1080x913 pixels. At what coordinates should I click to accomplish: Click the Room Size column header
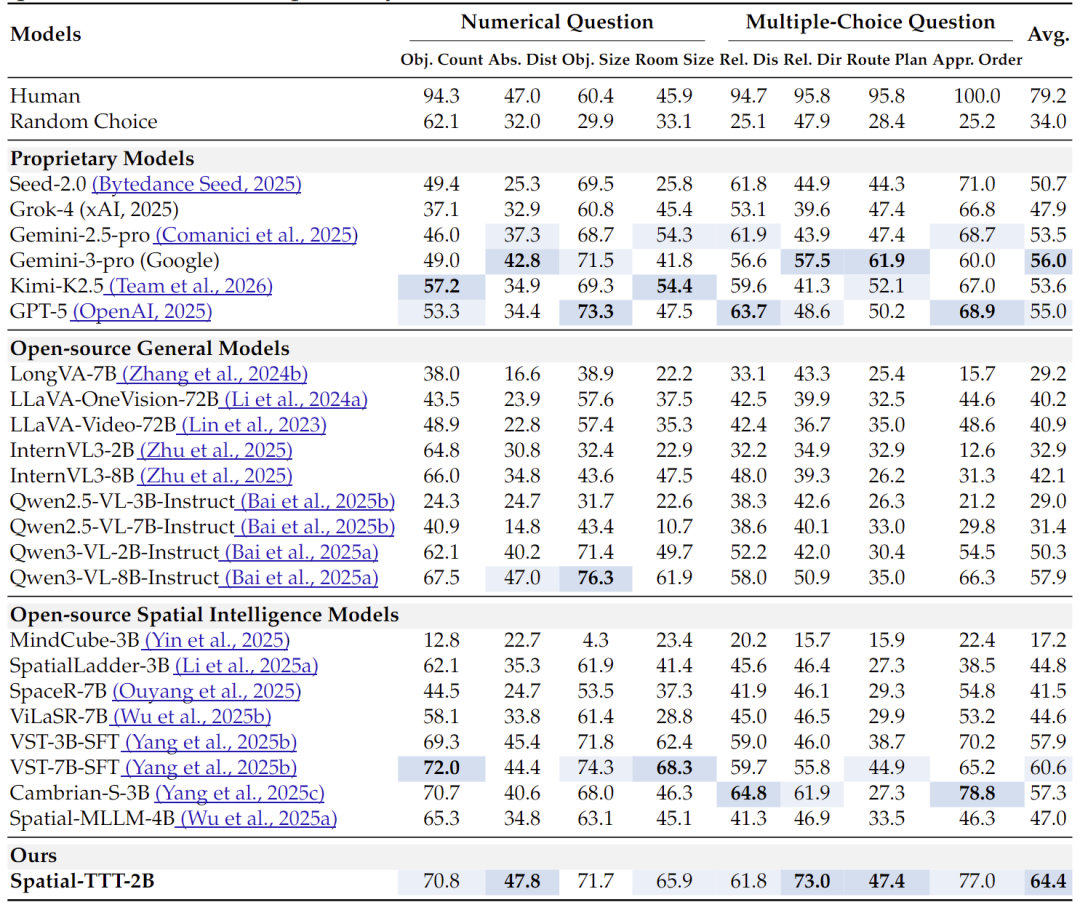tap(674, 61)
